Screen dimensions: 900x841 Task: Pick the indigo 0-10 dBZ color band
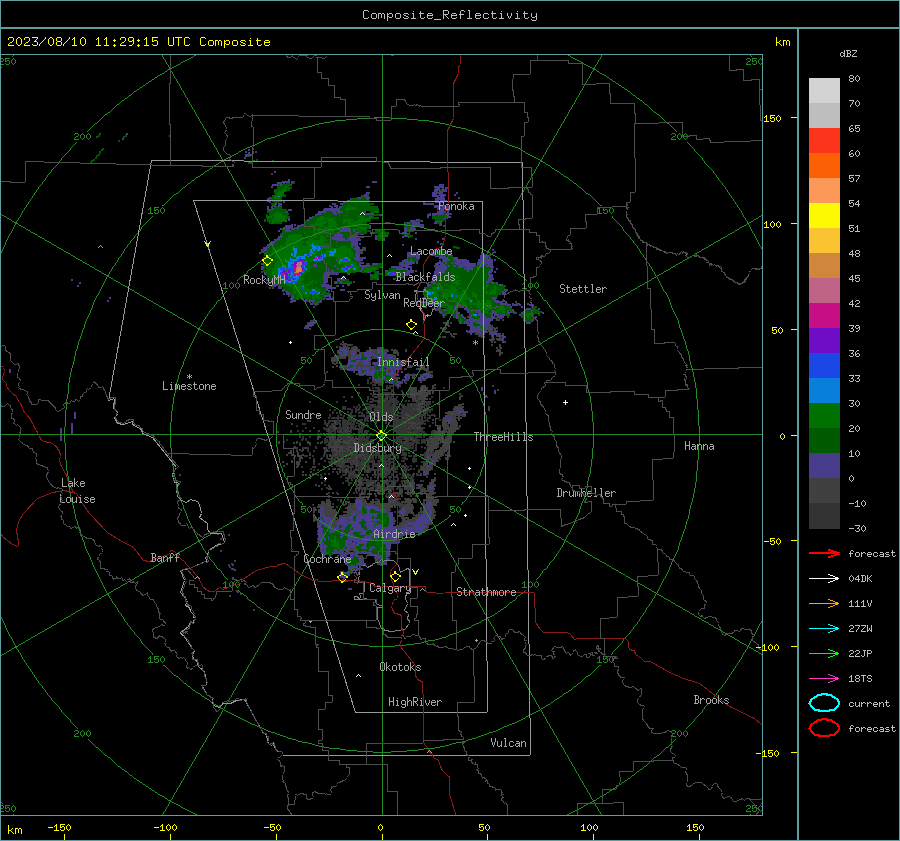tap(824, 466)
